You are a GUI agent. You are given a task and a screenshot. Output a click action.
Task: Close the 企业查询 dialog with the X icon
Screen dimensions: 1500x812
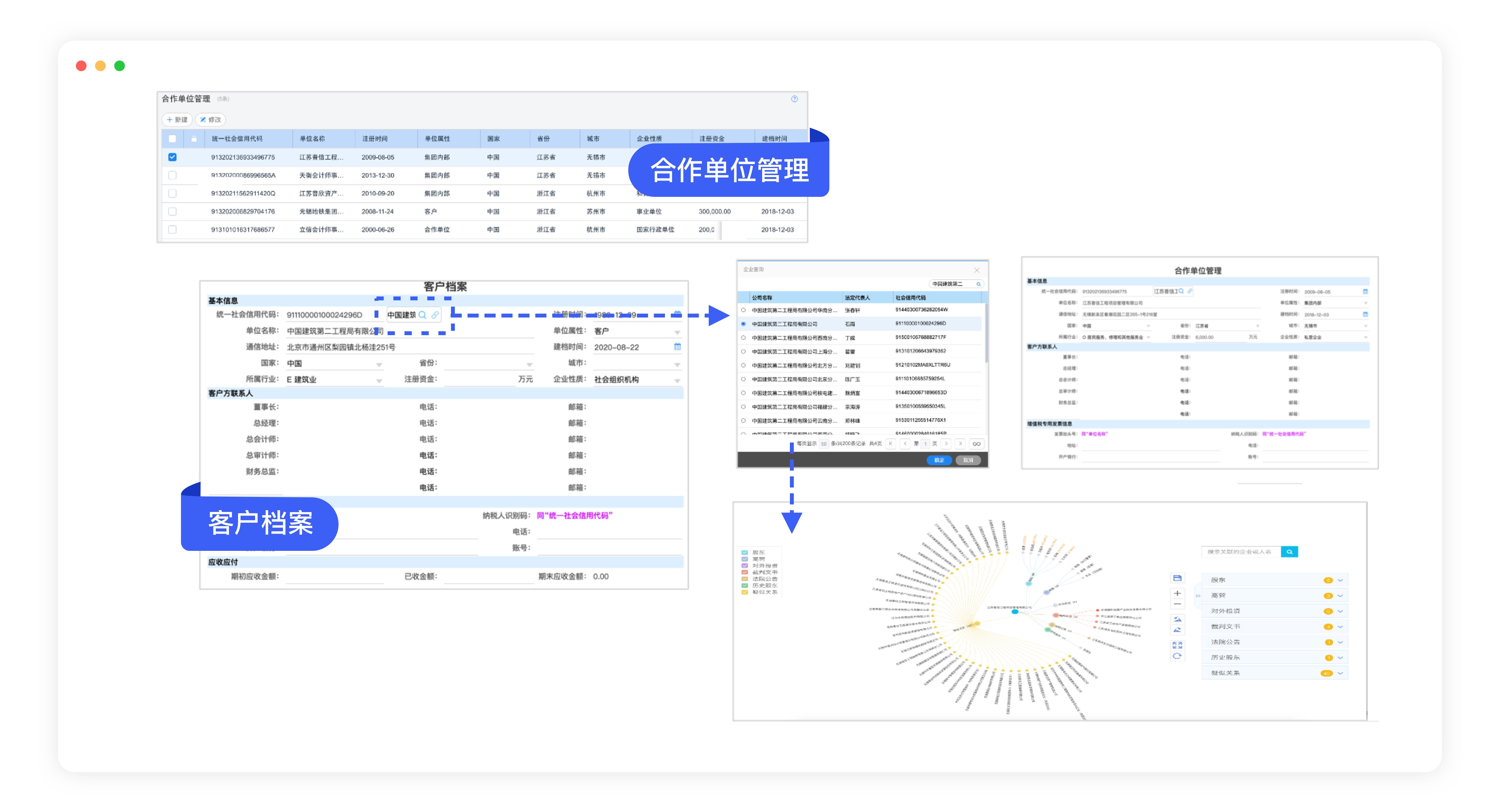click(x=977, y=270)
